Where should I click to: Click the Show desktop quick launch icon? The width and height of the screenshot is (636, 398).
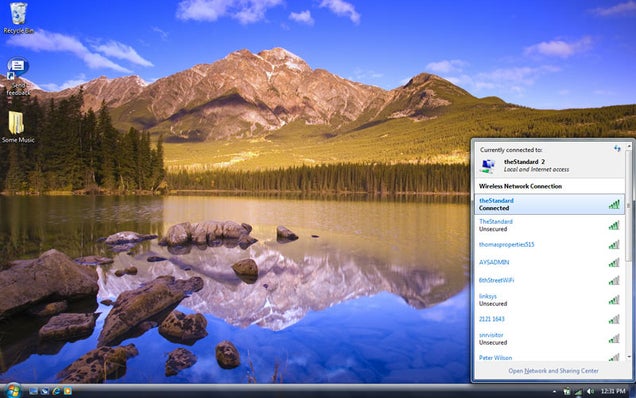tap(33, 391)
